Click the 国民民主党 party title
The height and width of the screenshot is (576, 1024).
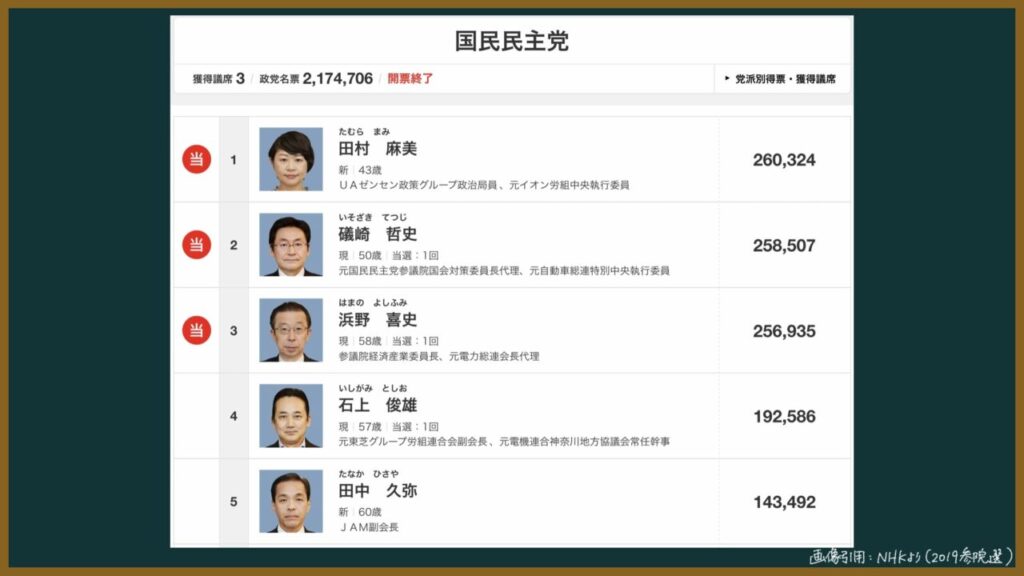[512, 41]
